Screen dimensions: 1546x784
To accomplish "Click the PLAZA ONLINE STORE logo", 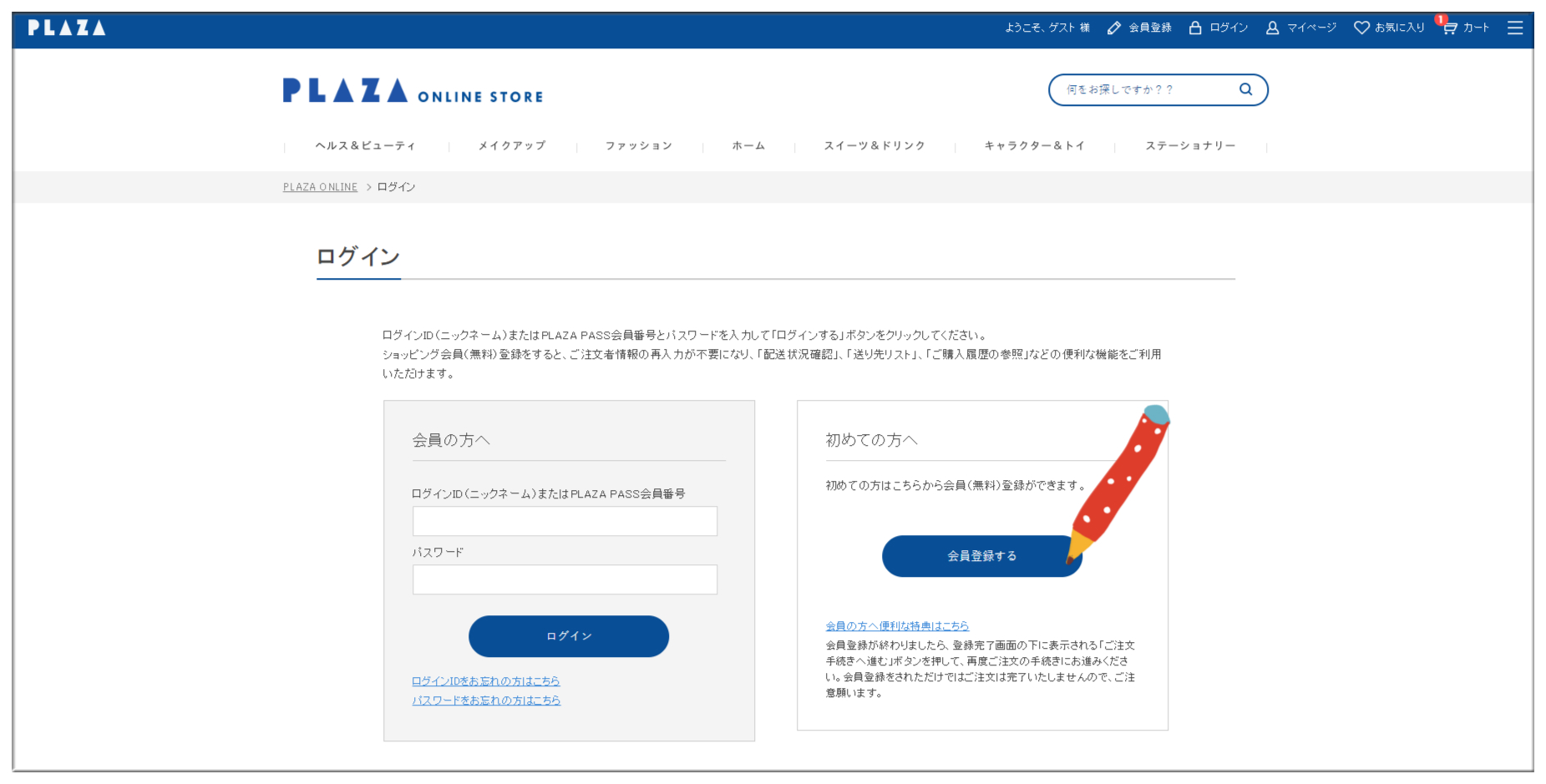I will (413, 91).
